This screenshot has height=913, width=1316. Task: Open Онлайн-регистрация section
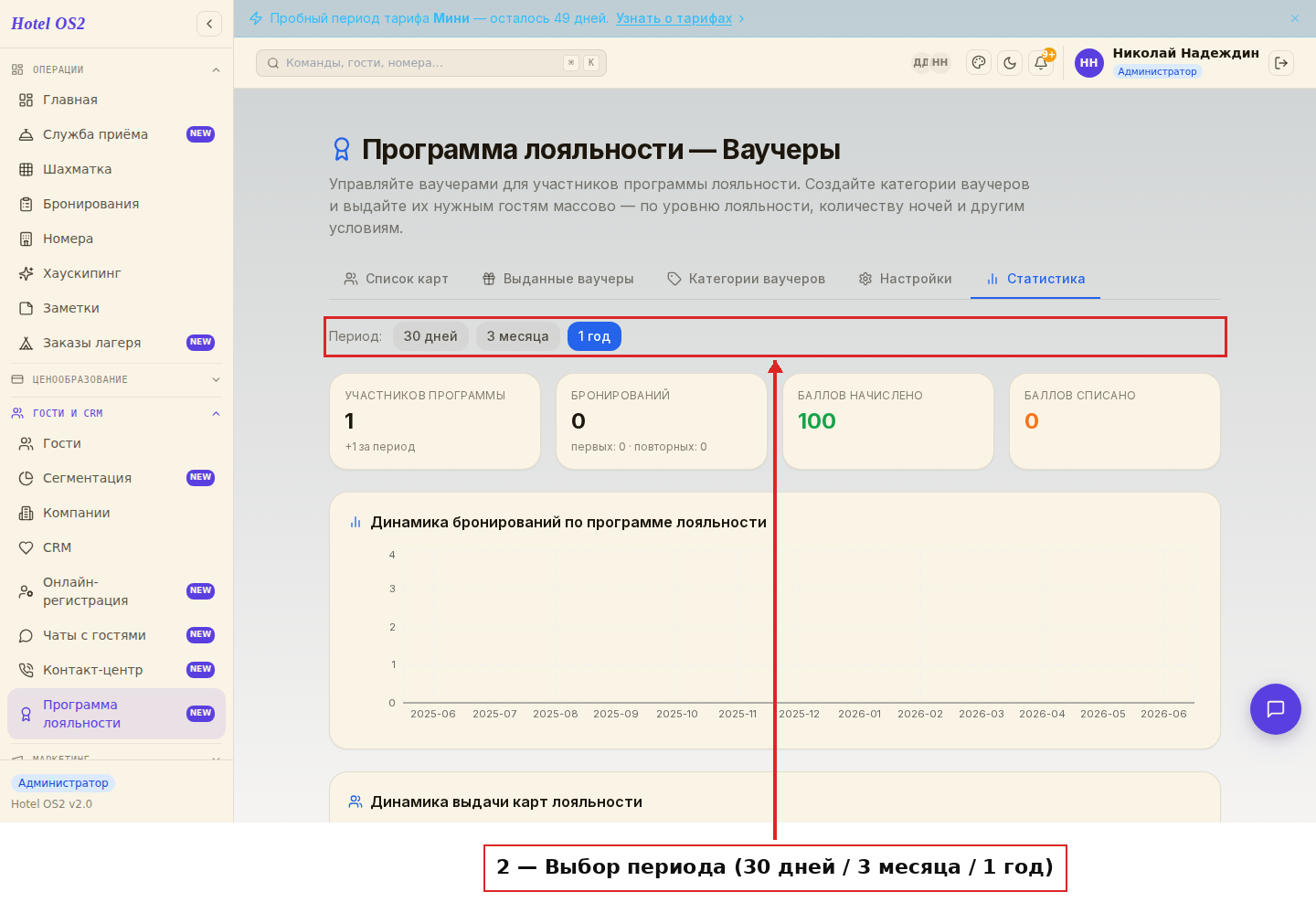(116, 591)
